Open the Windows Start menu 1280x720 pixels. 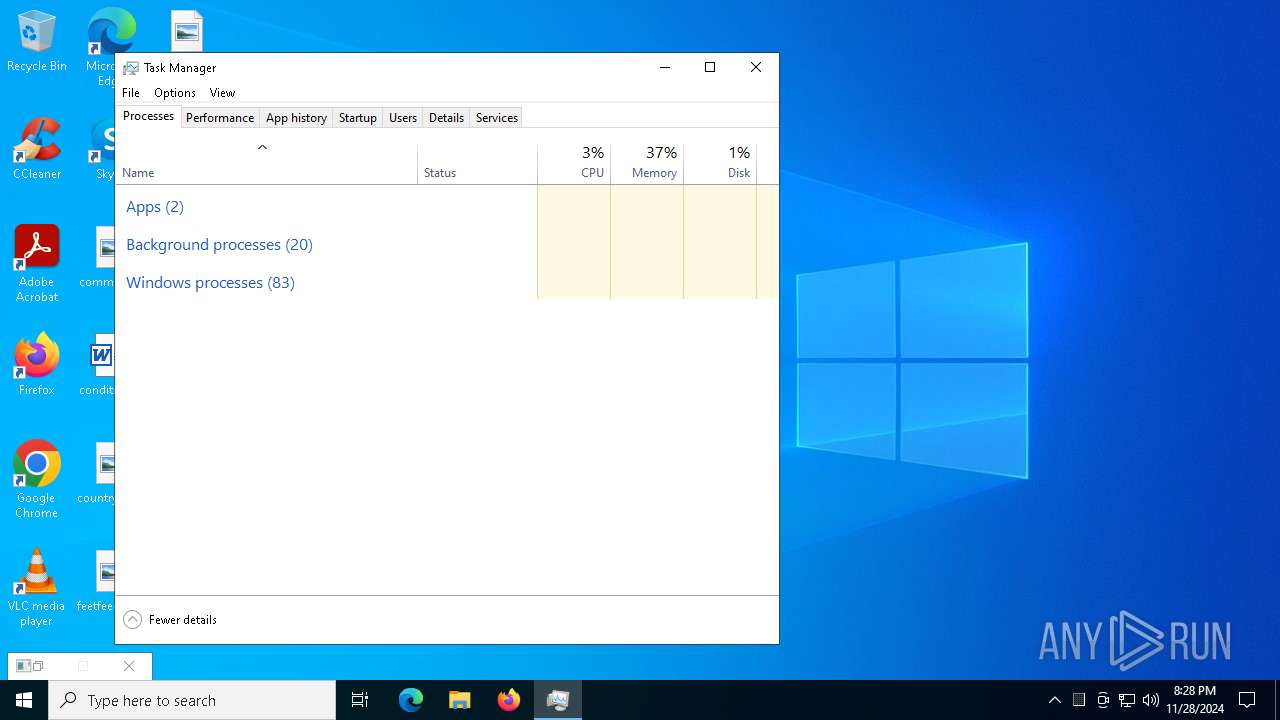(24, 700)
